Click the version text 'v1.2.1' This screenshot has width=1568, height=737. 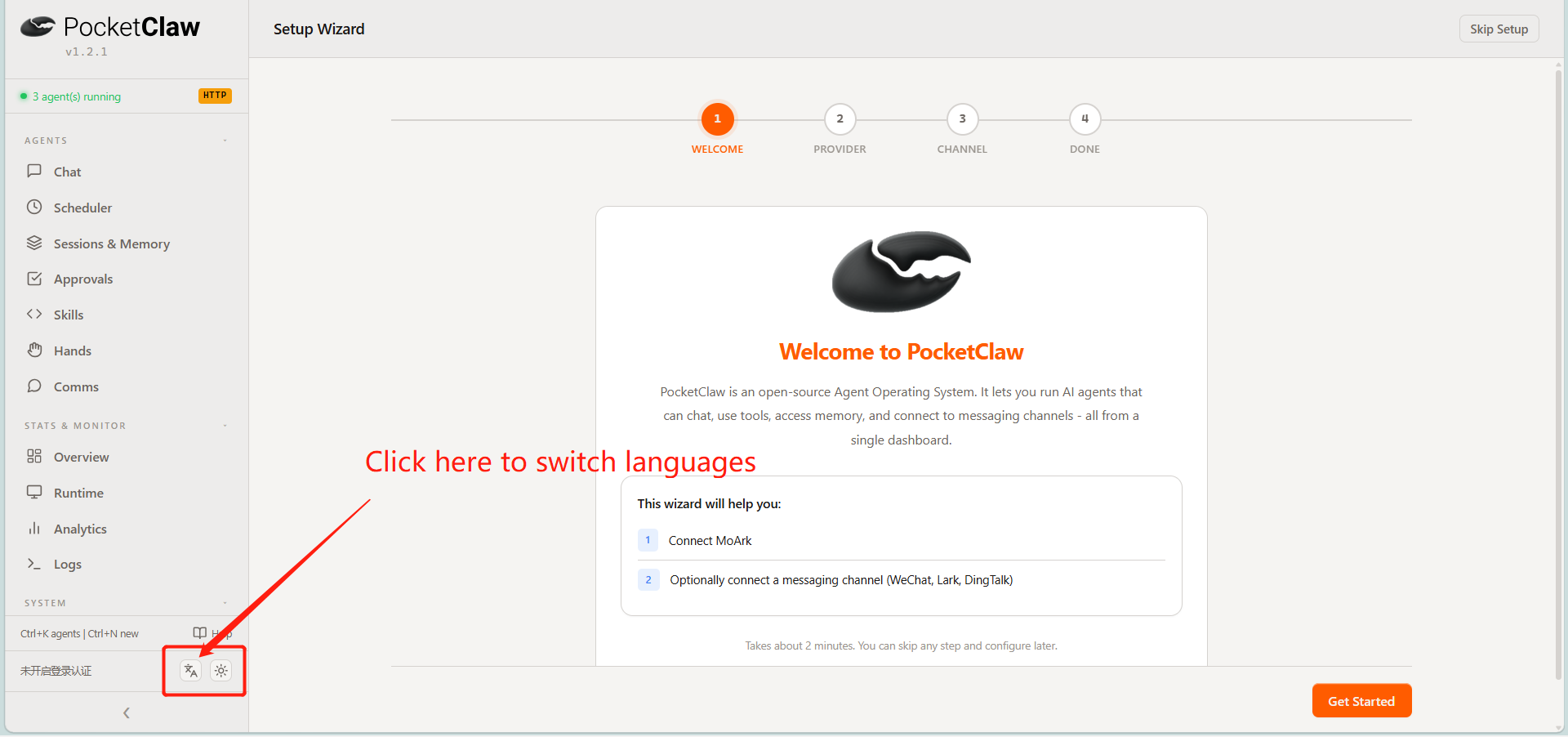[87, 51]
